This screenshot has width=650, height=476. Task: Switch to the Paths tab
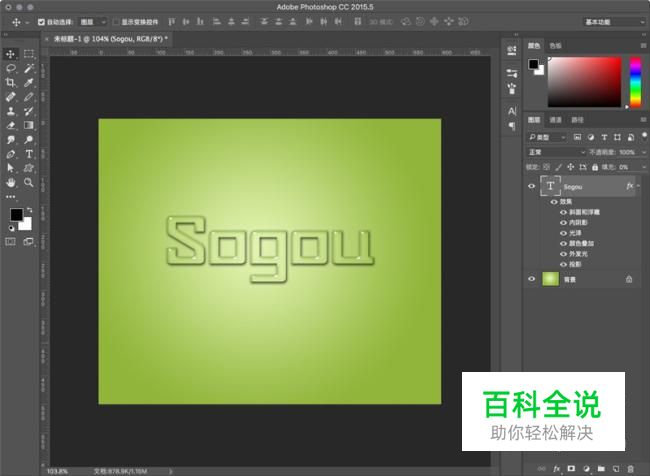pos(577,120)
